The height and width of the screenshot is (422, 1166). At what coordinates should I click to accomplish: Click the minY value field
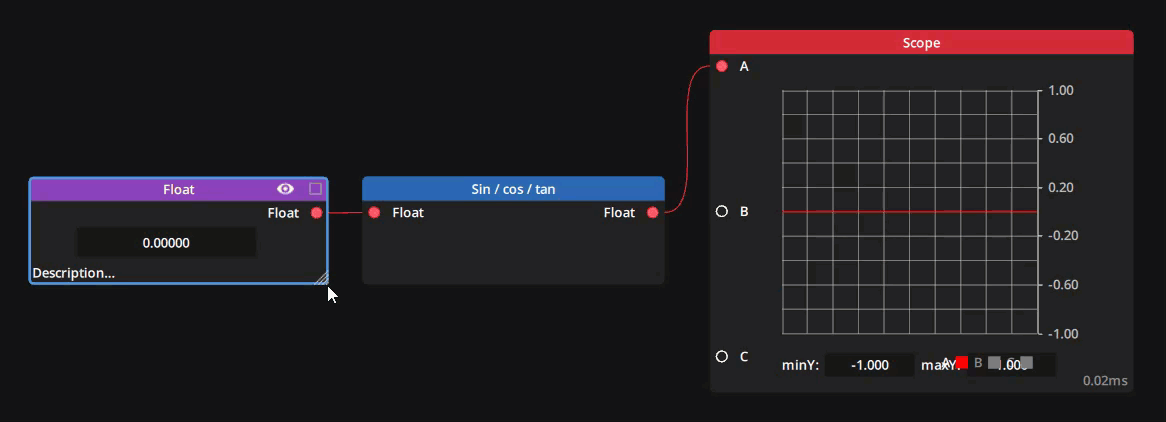click(x=869, y=366)
